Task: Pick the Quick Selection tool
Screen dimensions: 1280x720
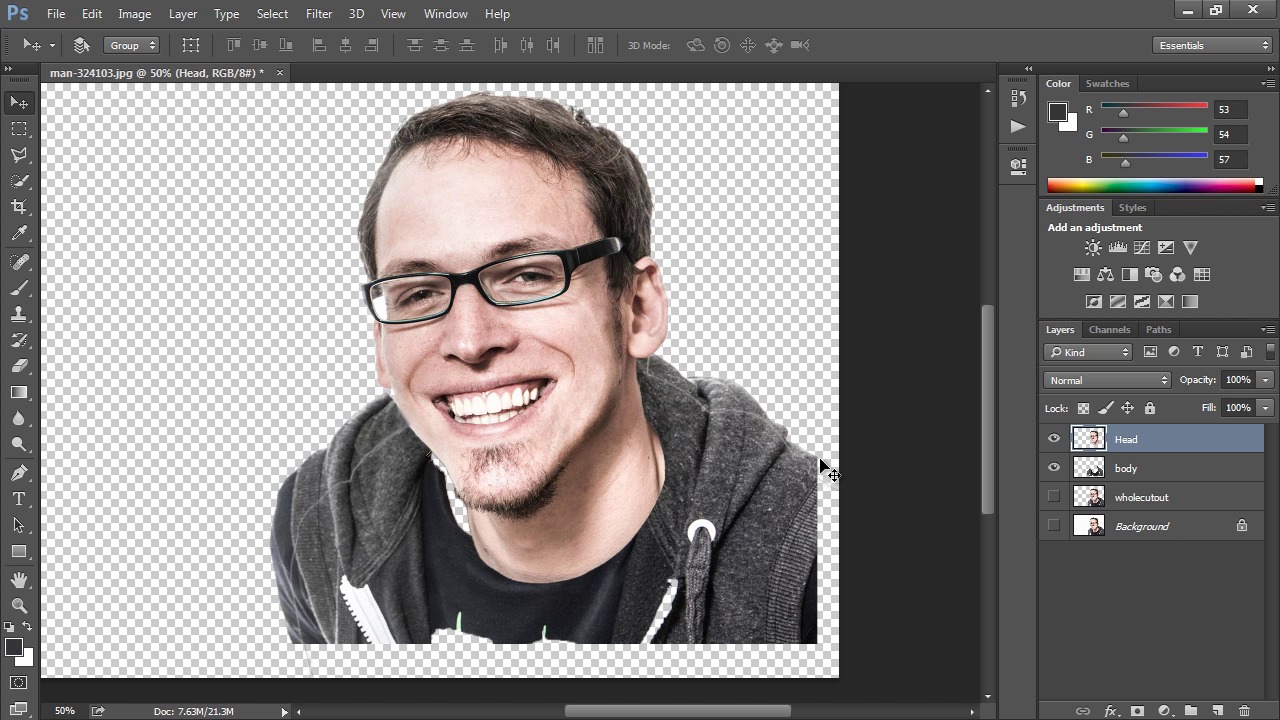Action: point(19,181)
